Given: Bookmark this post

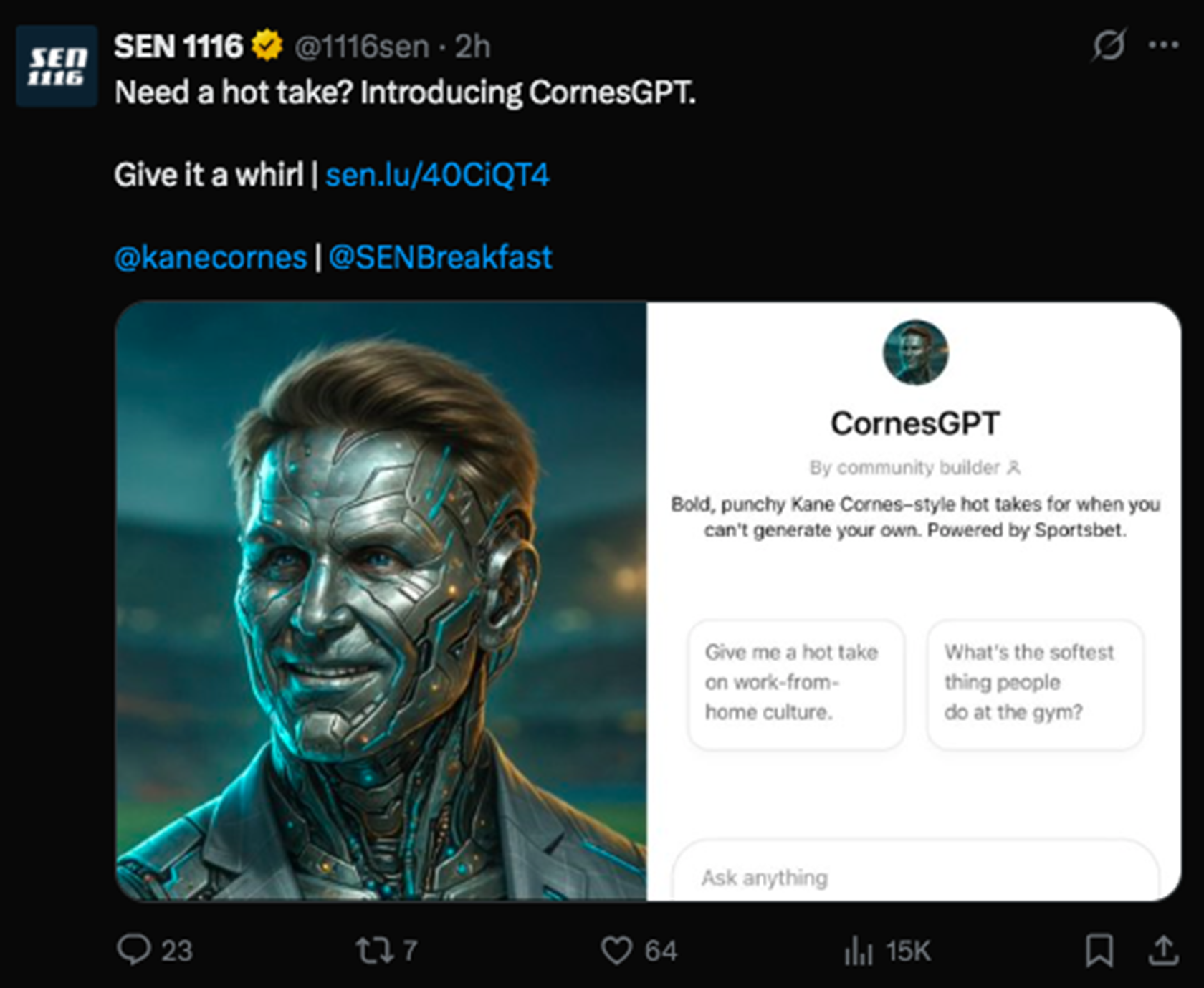Looking at the screenshot, I should (x=1099, y=951).
